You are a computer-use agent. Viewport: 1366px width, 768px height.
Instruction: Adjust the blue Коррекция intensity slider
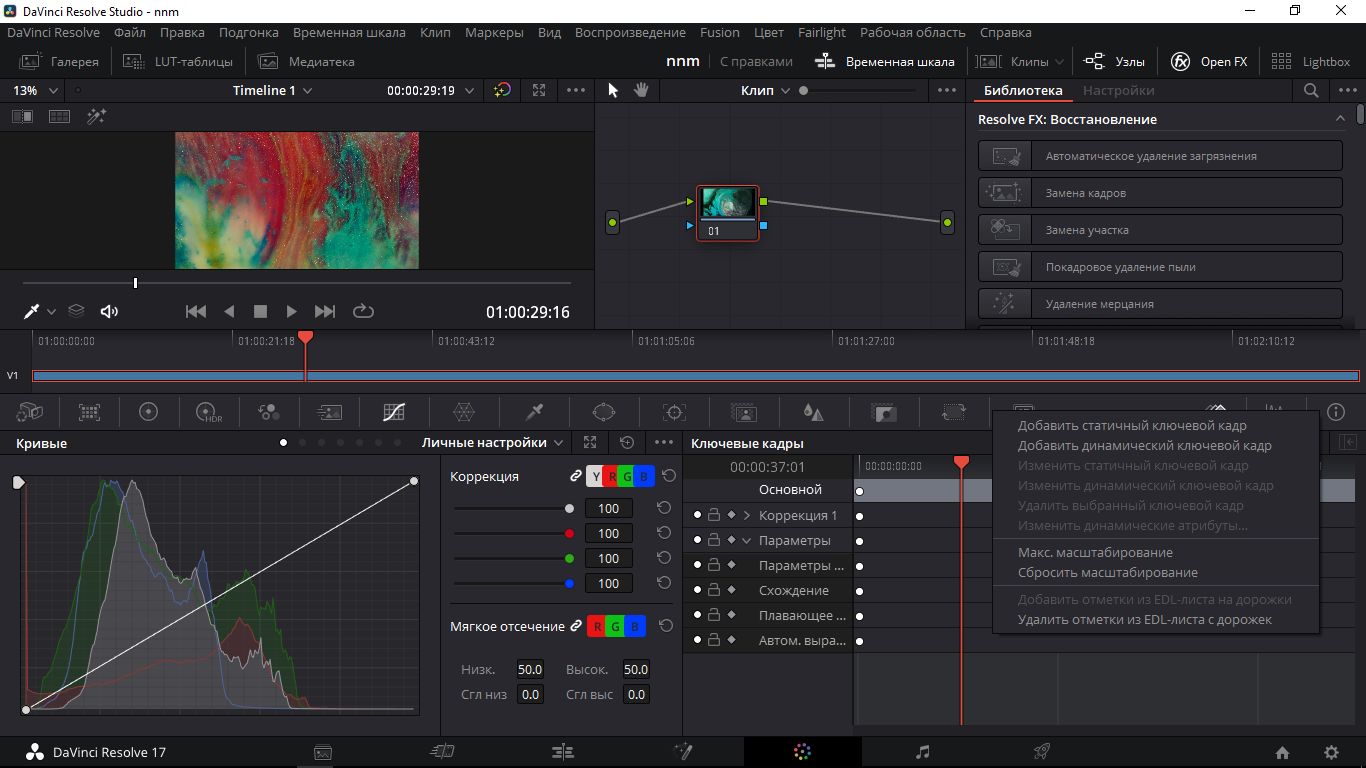pyautogui.click(x=570, y=584)
